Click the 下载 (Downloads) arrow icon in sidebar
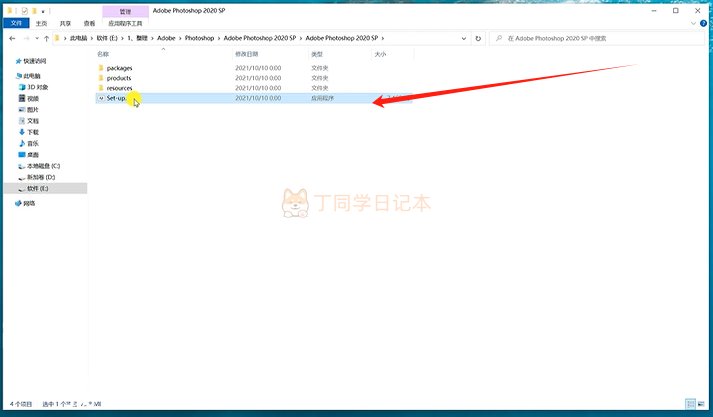The height and width of the screenshot is (417, 713). click(22, 132)
